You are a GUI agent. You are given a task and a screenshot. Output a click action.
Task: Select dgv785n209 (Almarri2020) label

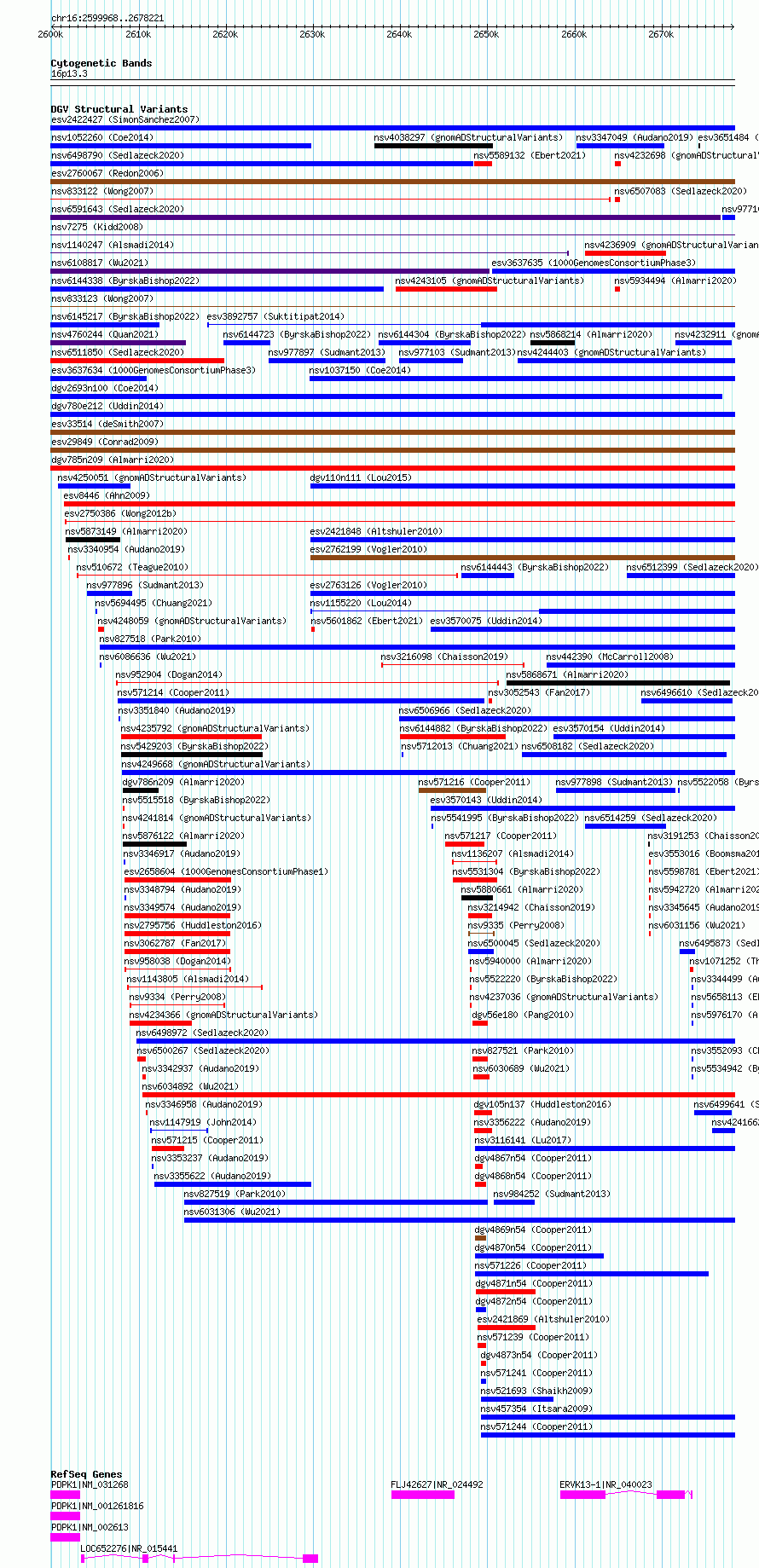(x=113, y=460)
